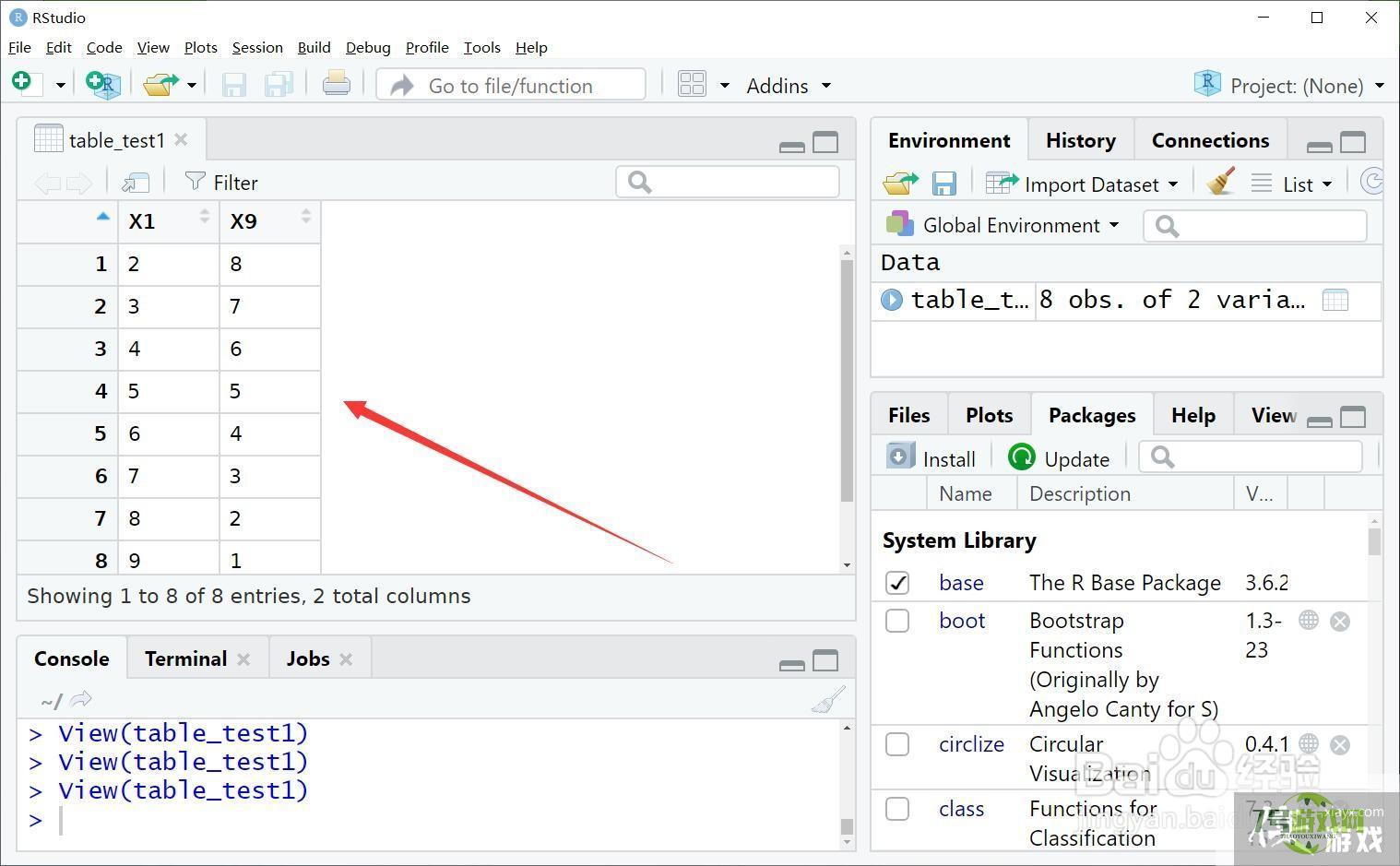Click the Save document icon
Viewport: 1400px width, 866px height.
tap(234, 85)
